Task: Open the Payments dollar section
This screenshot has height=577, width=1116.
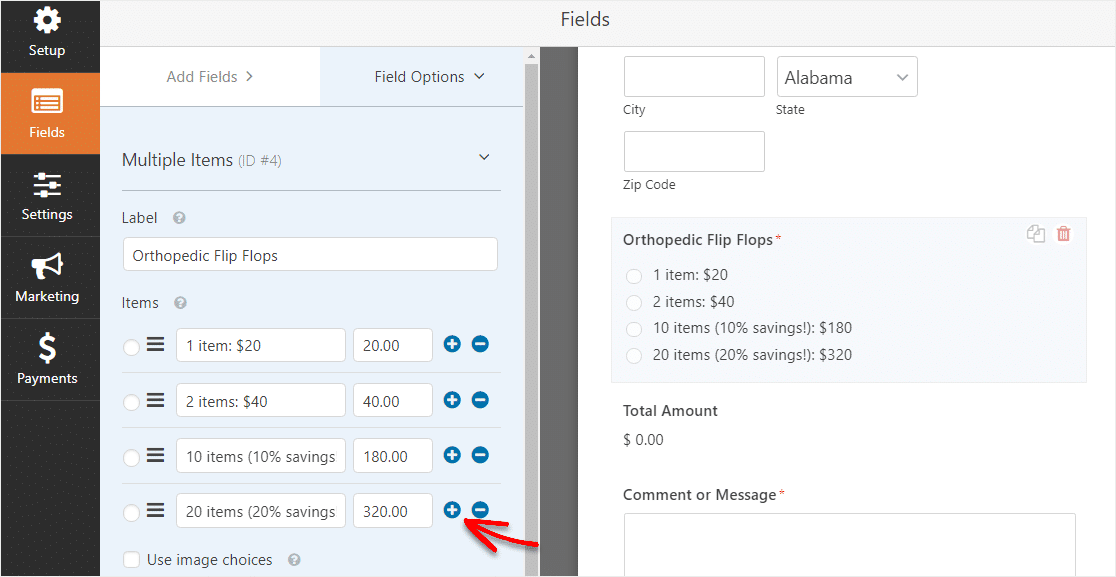Action: [x=47, y=359]
